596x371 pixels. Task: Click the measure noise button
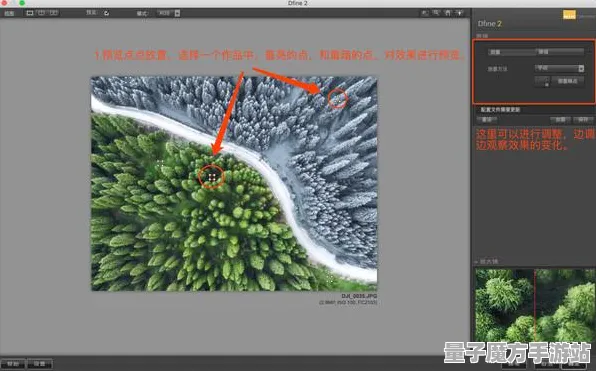pos(567,81)
